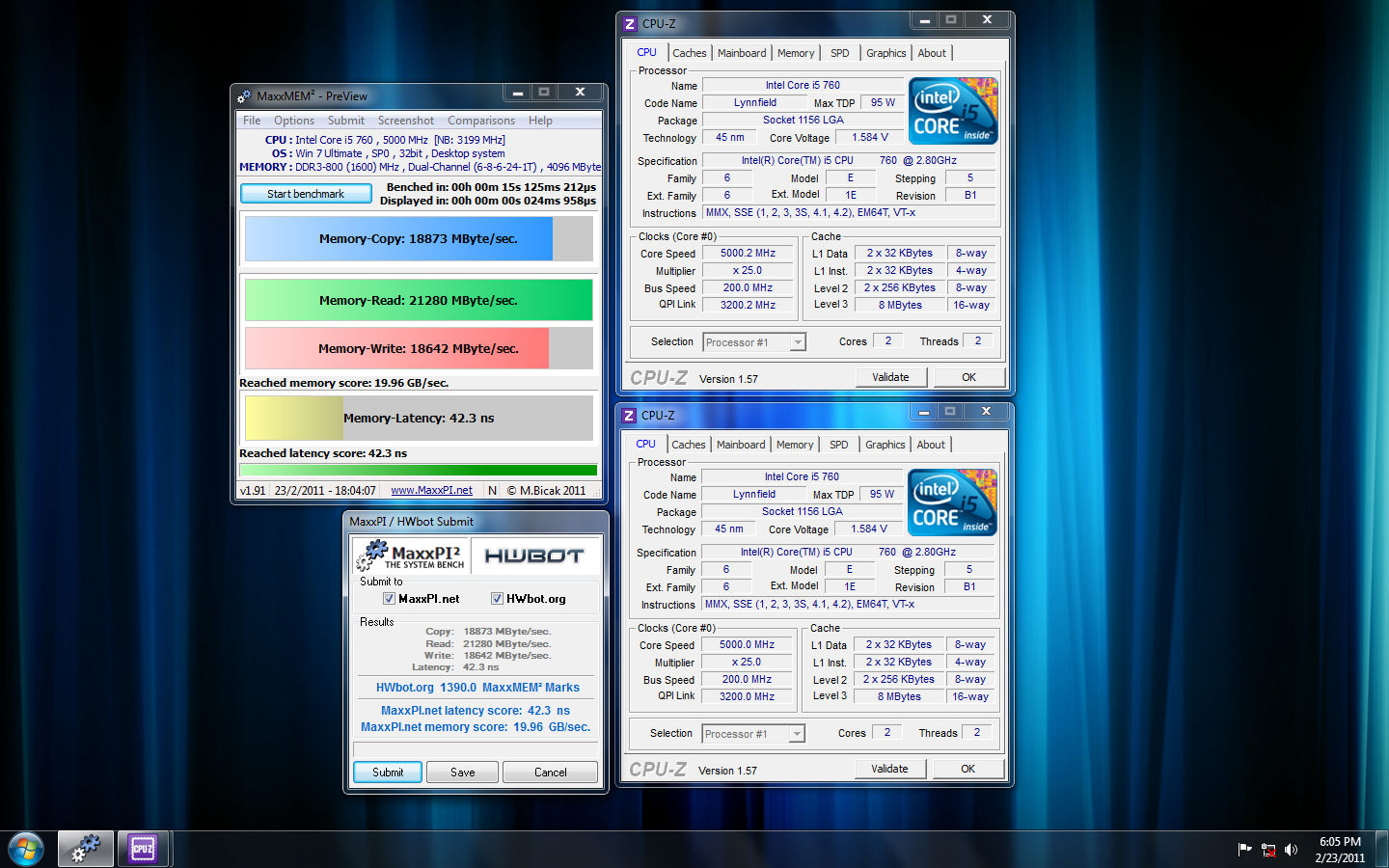This screenshot has height=868, width=1389.
Task: Toggle the HWbot.org submit checkbox
Action: point(497,599)
